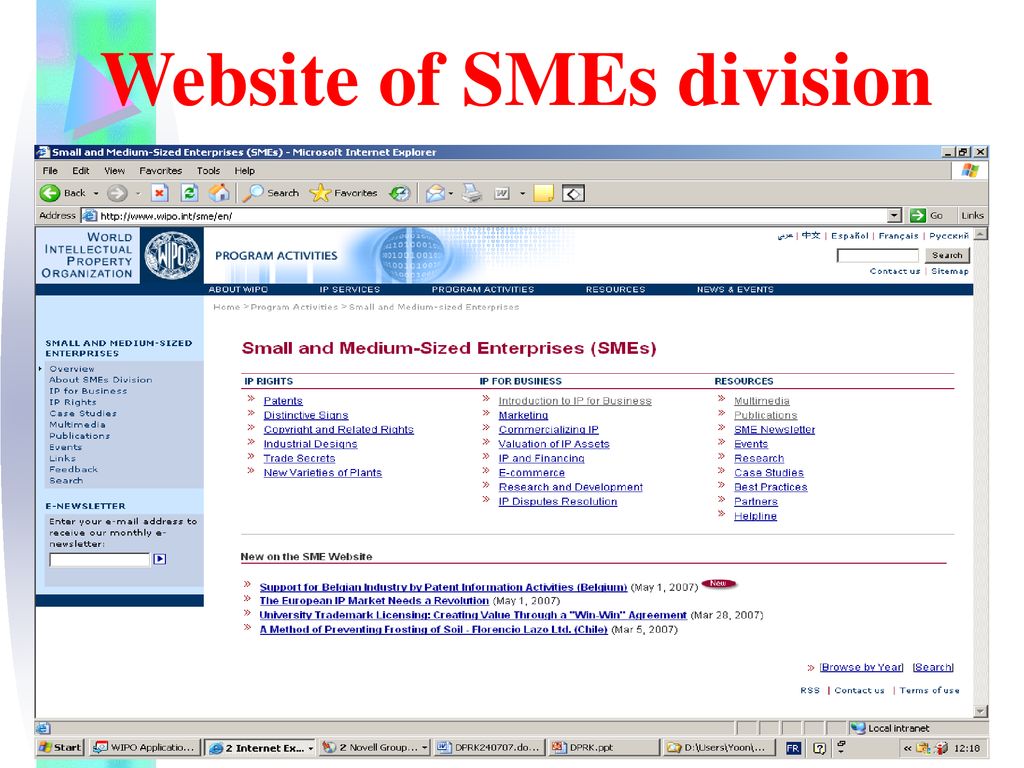Click the e-newsletter email input field
This screenshot has height=768, width=1024.
(x=100, y=560)
